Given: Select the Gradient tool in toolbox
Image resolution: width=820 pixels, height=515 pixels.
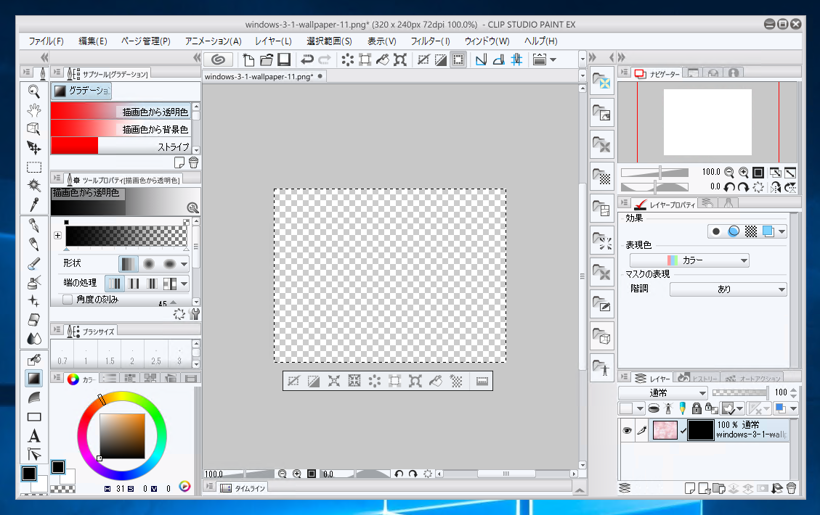Looking at the screenshot, I should tap(34, 378).
